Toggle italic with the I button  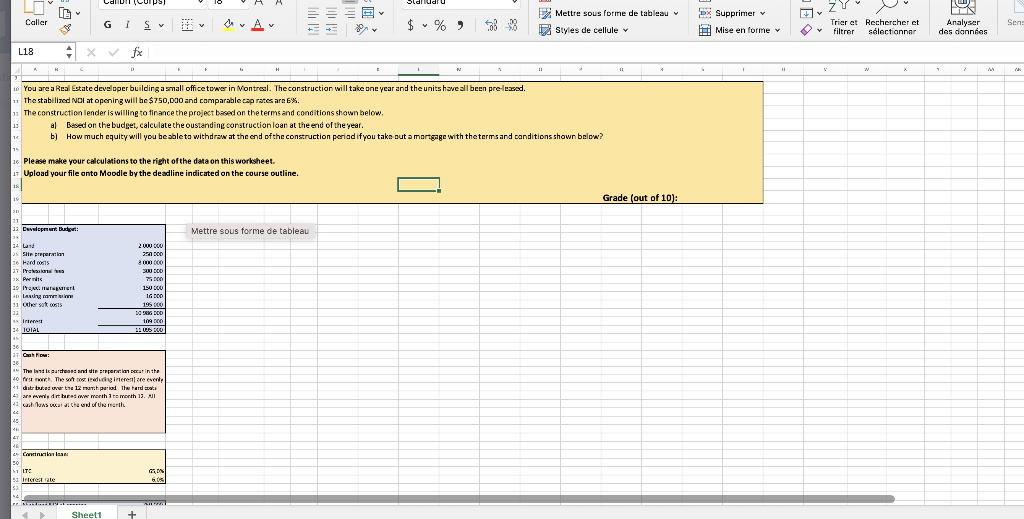(x=127, y=25)
